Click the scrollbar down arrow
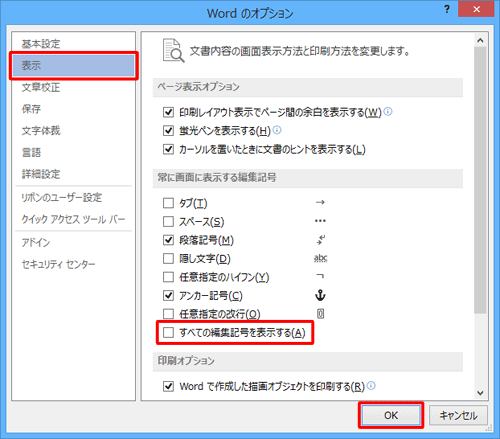The height and width of the screenshot is (439, 500). tap(480, 393)
